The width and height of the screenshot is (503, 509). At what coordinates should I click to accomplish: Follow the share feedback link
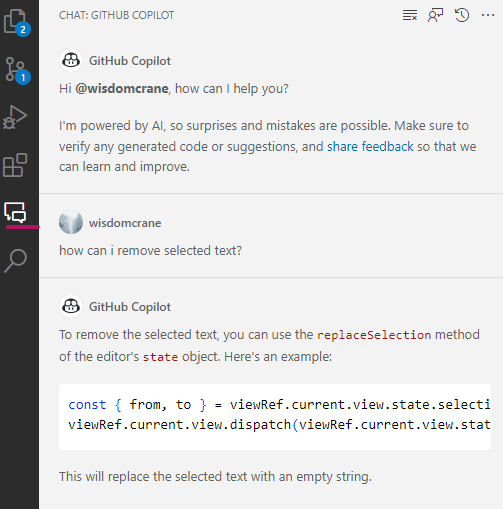coord(370,146)
